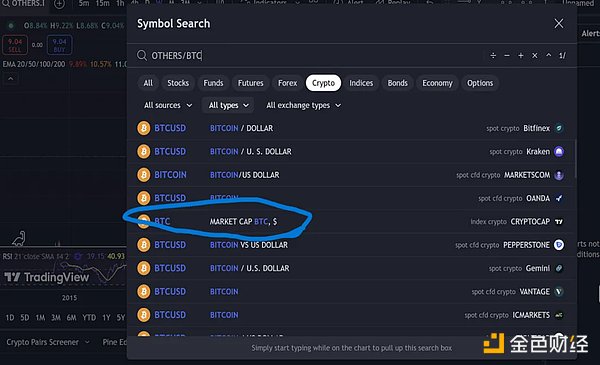Click the multiply operator icon in search bar
This screenshot has height=365, width=600.
tap(535, 56)
